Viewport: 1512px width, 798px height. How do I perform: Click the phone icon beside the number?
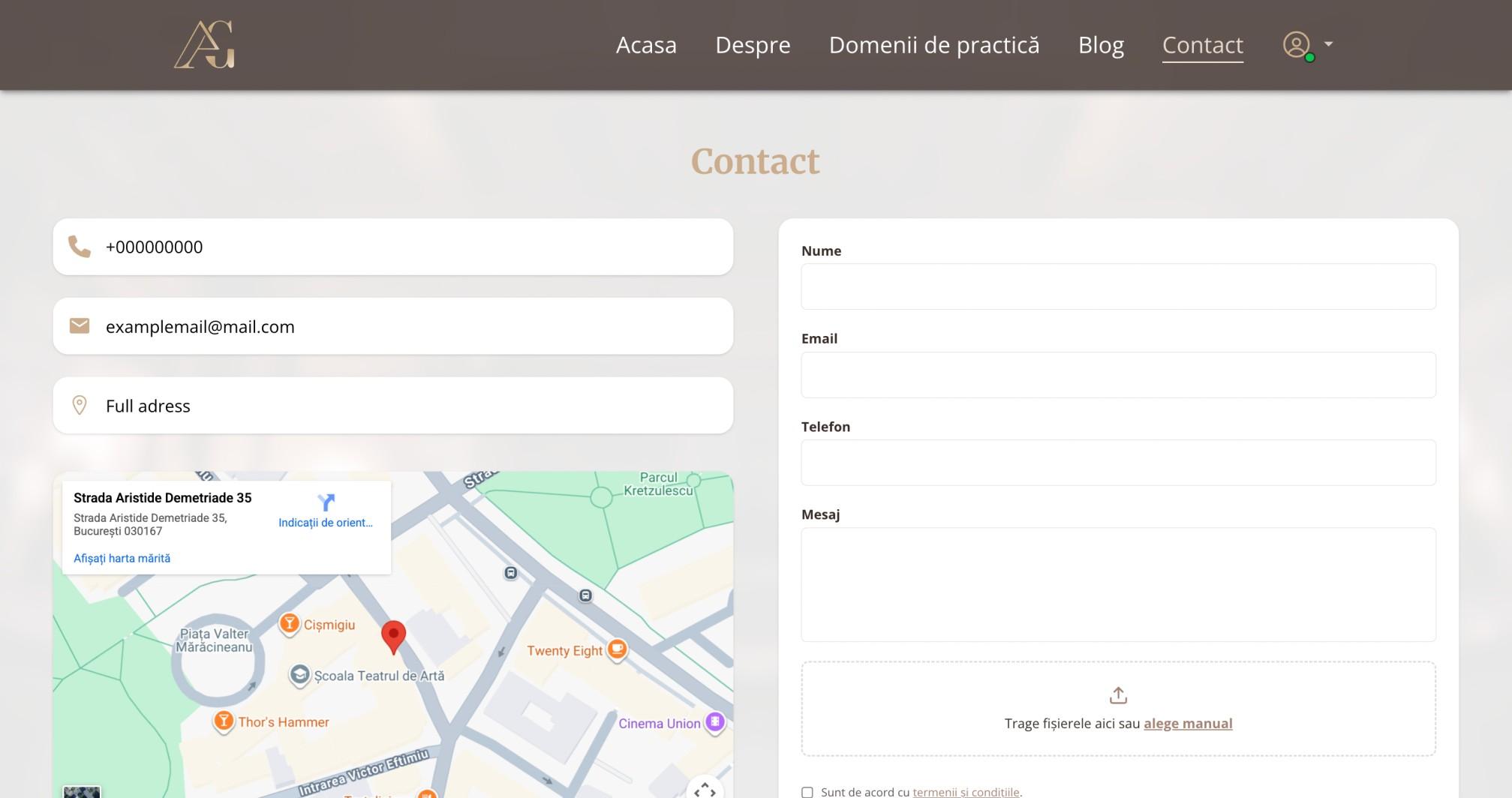click(80, 247)
